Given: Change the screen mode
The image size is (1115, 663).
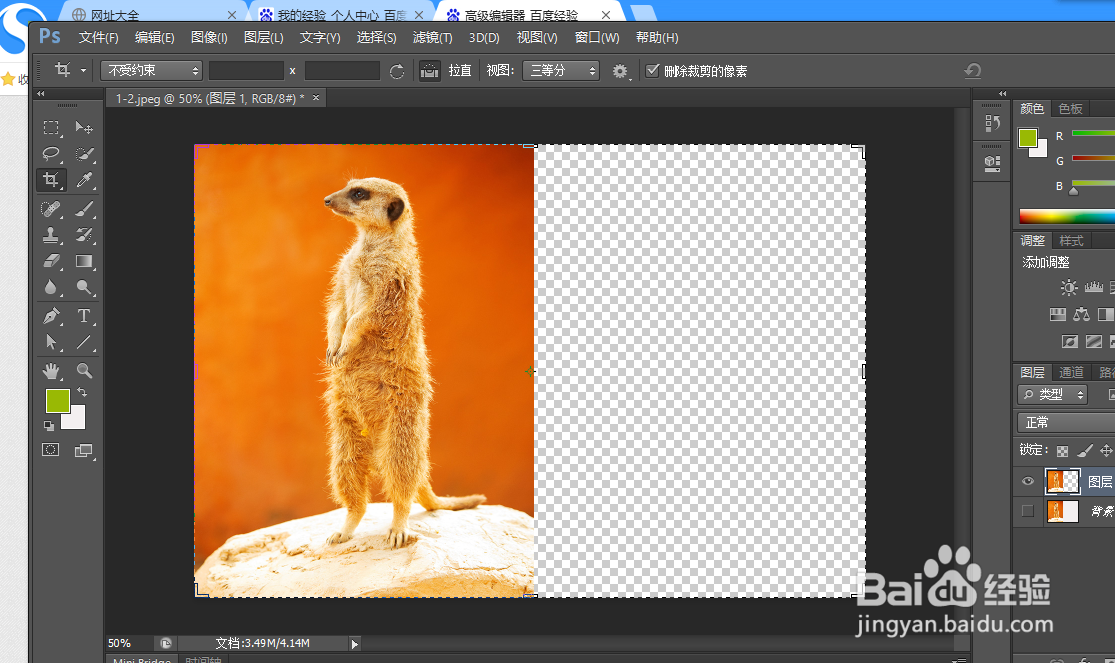Looking at the screenshot, I should [84, 450].
